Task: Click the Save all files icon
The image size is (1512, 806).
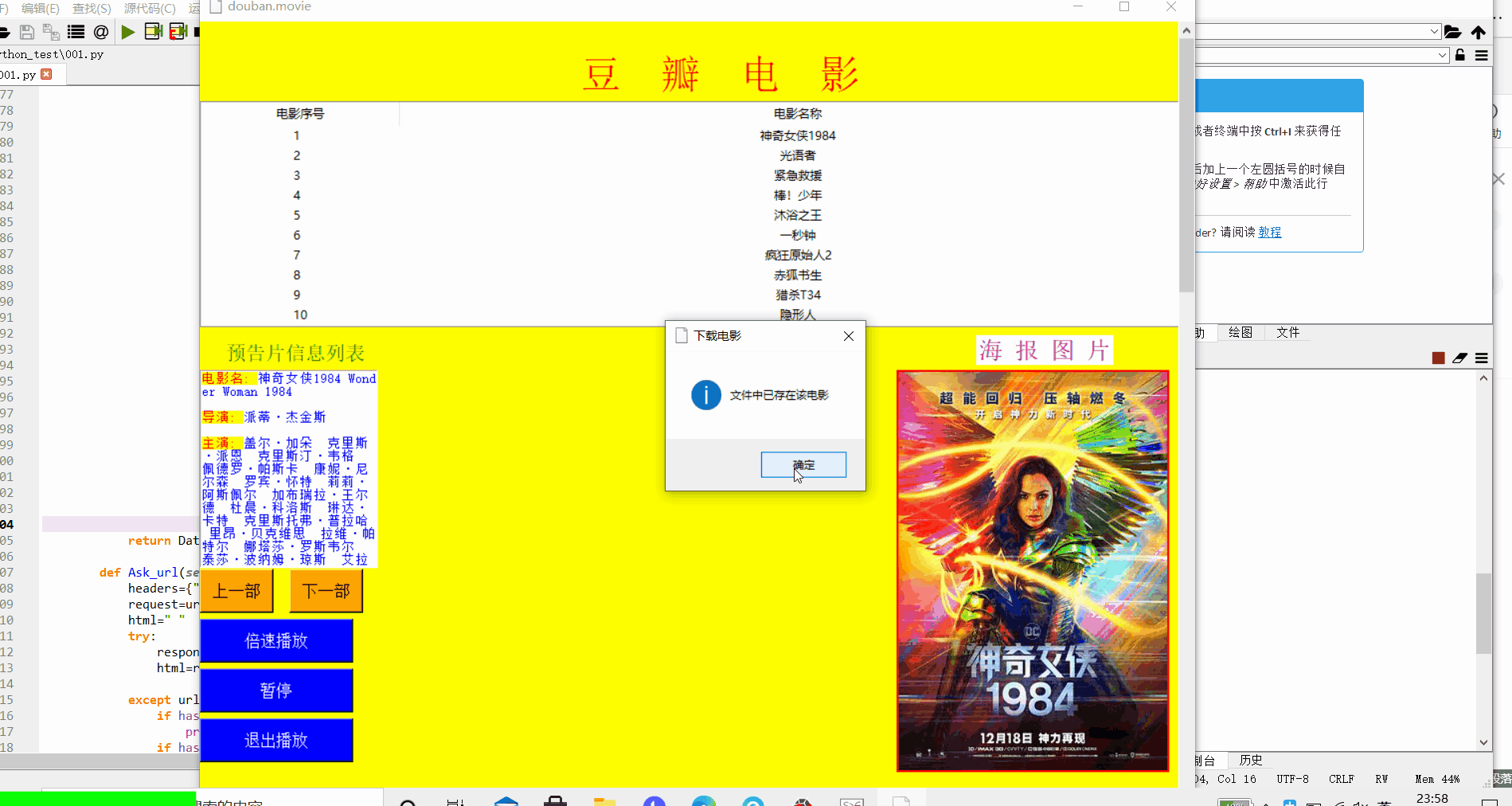Action: click(x=51, y=32)
